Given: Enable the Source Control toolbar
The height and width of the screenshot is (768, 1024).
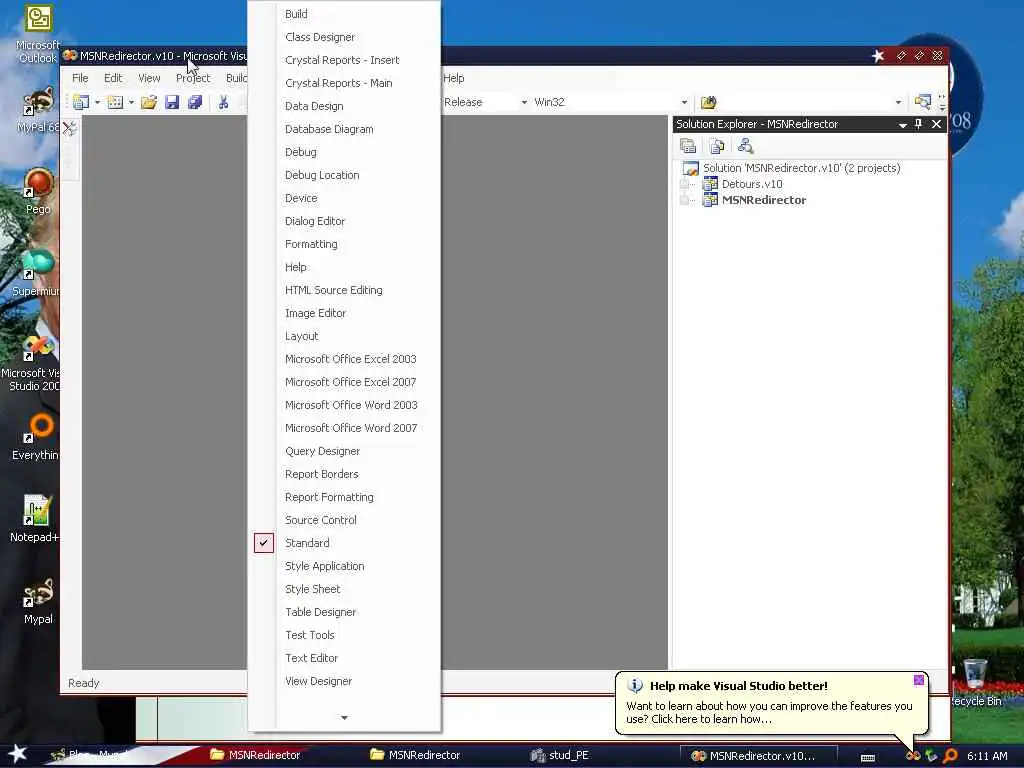Looking at the screenshot, I should point(344,520).
